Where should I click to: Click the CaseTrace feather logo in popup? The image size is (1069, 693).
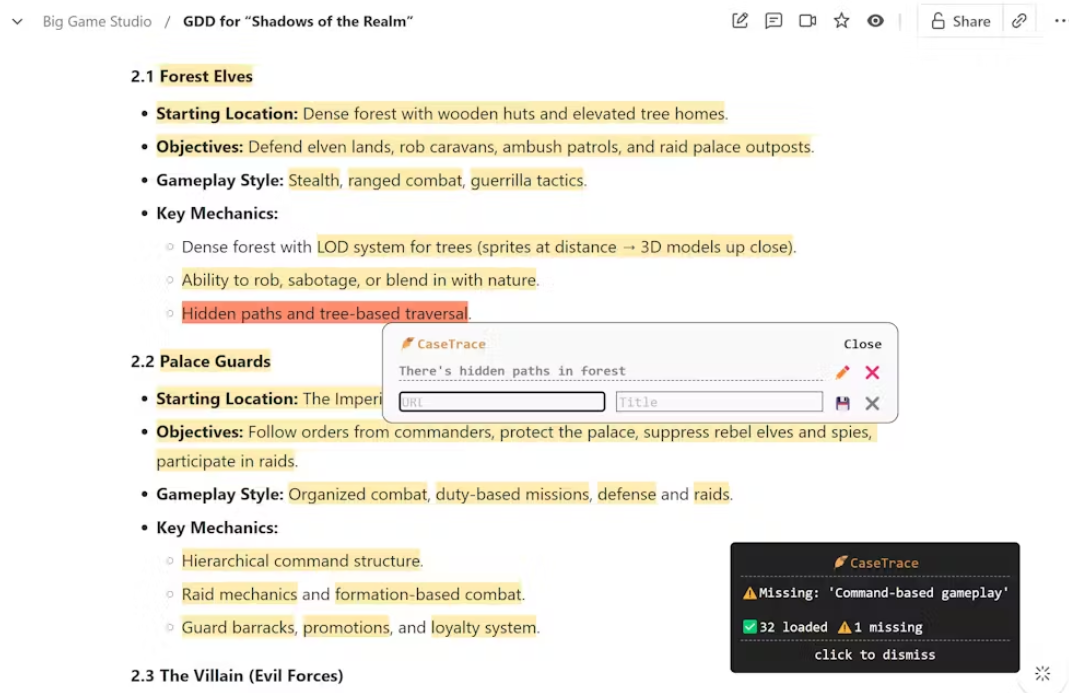pos(408,343)
